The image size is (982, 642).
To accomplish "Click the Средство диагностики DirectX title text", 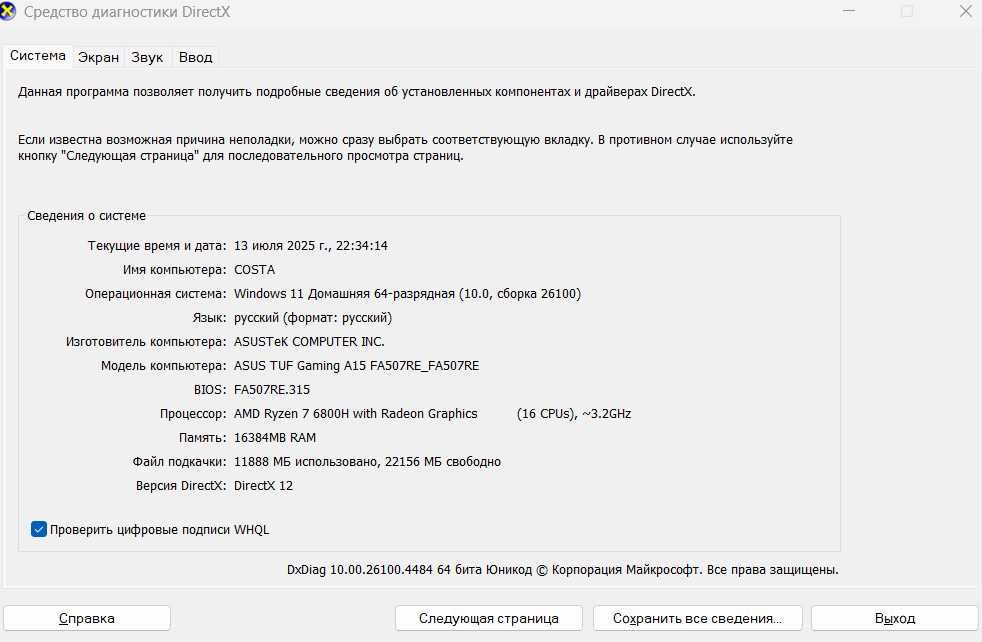I will [127, 12].
